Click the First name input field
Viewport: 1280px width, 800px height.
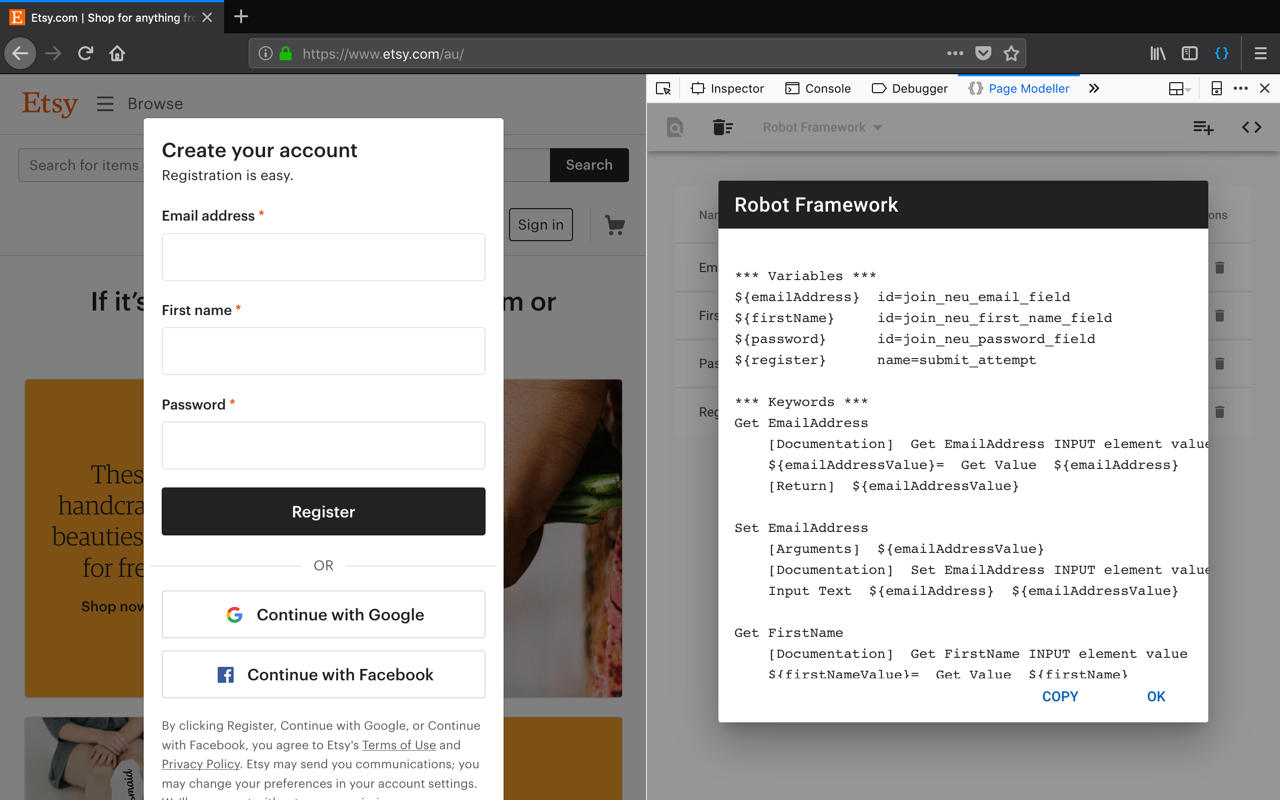tap(323, 351)
